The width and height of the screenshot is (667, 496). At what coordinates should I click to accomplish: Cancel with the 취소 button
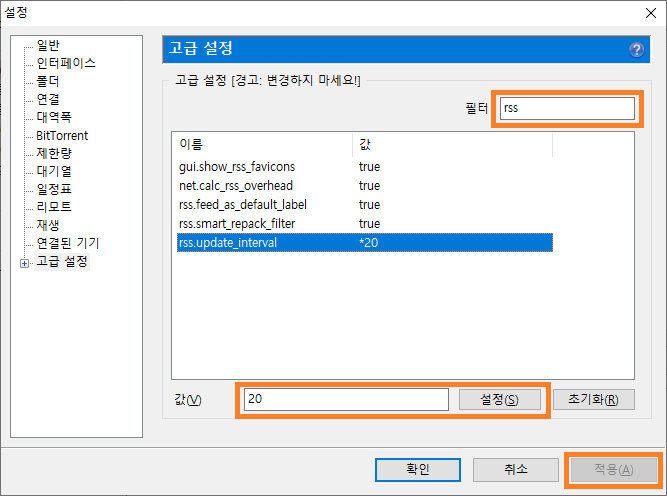pyautogui.click(x=516, y=470)
